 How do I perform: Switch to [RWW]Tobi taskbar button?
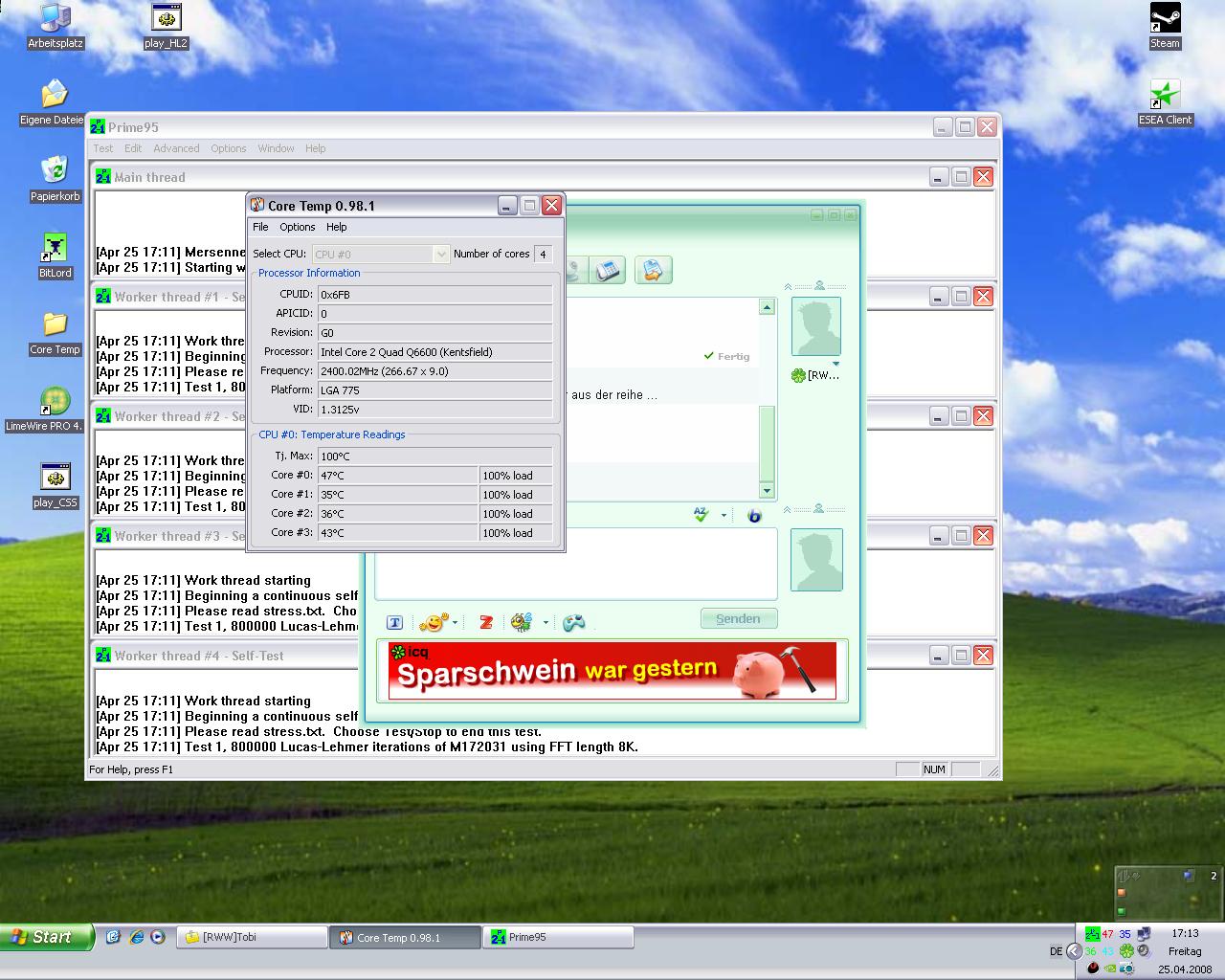(x=252, y=938)
